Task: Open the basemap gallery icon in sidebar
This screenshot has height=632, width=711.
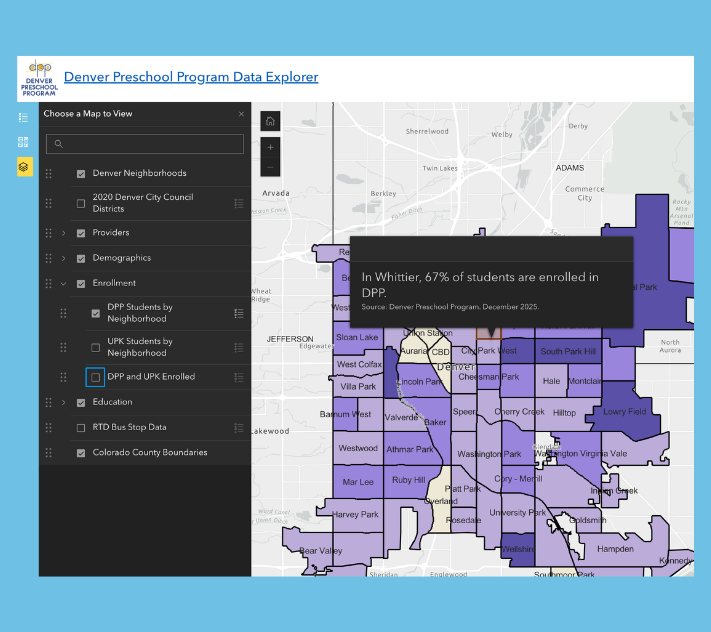Action: click(24, 142)
